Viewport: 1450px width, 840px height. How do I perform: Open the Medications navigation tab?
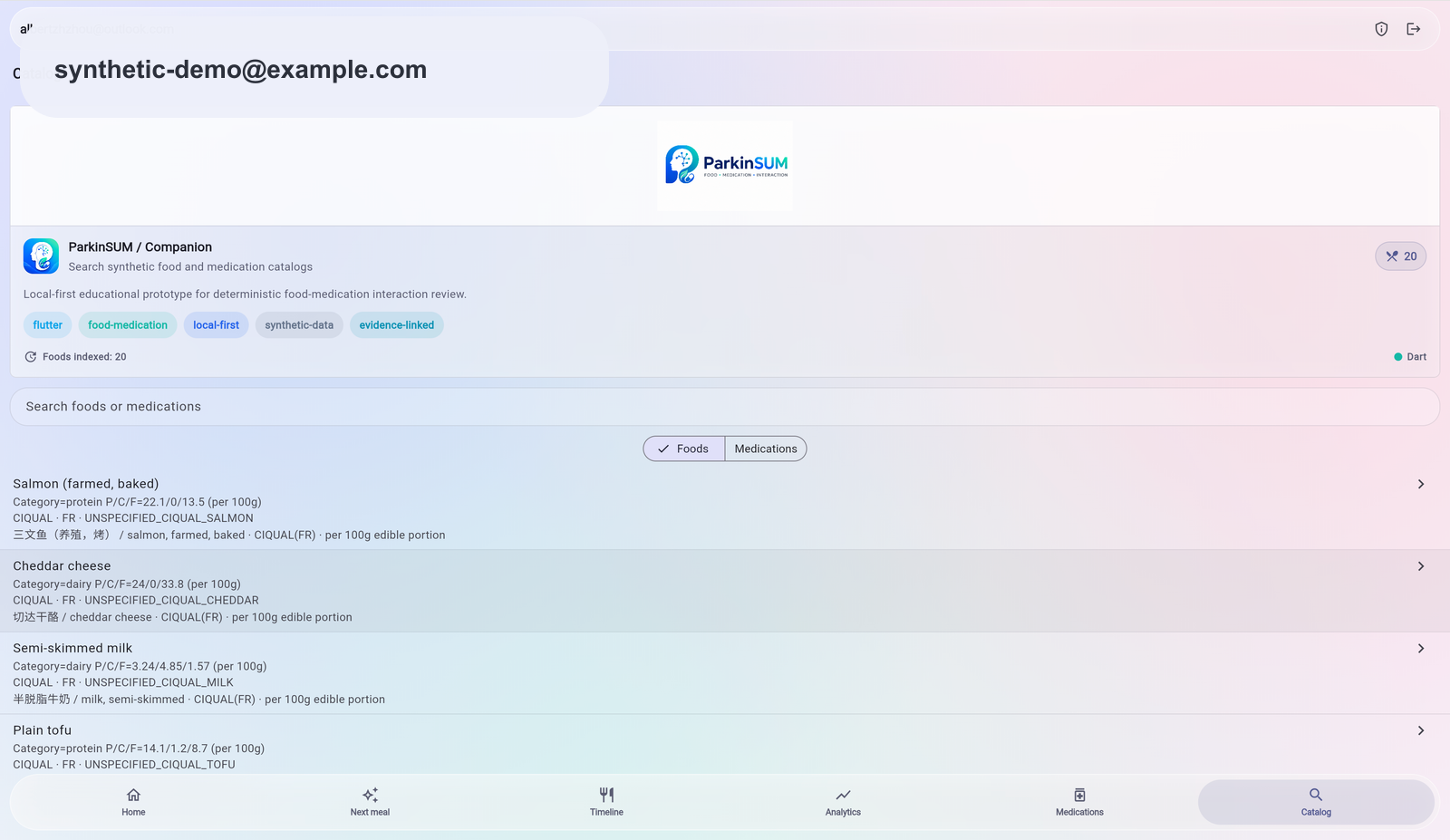point(1079,802)
